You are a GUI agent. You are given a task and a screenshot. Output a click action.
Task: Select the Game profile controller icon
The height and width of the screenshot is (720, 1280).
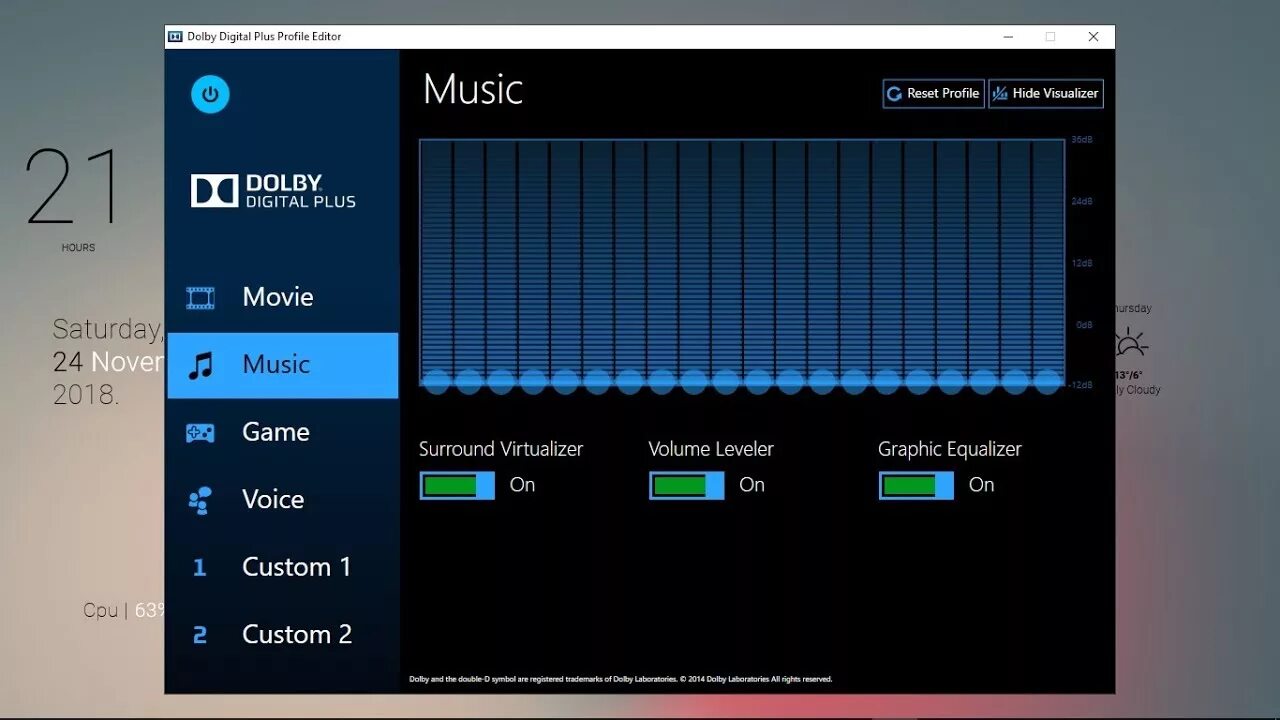tap(200, 433)
